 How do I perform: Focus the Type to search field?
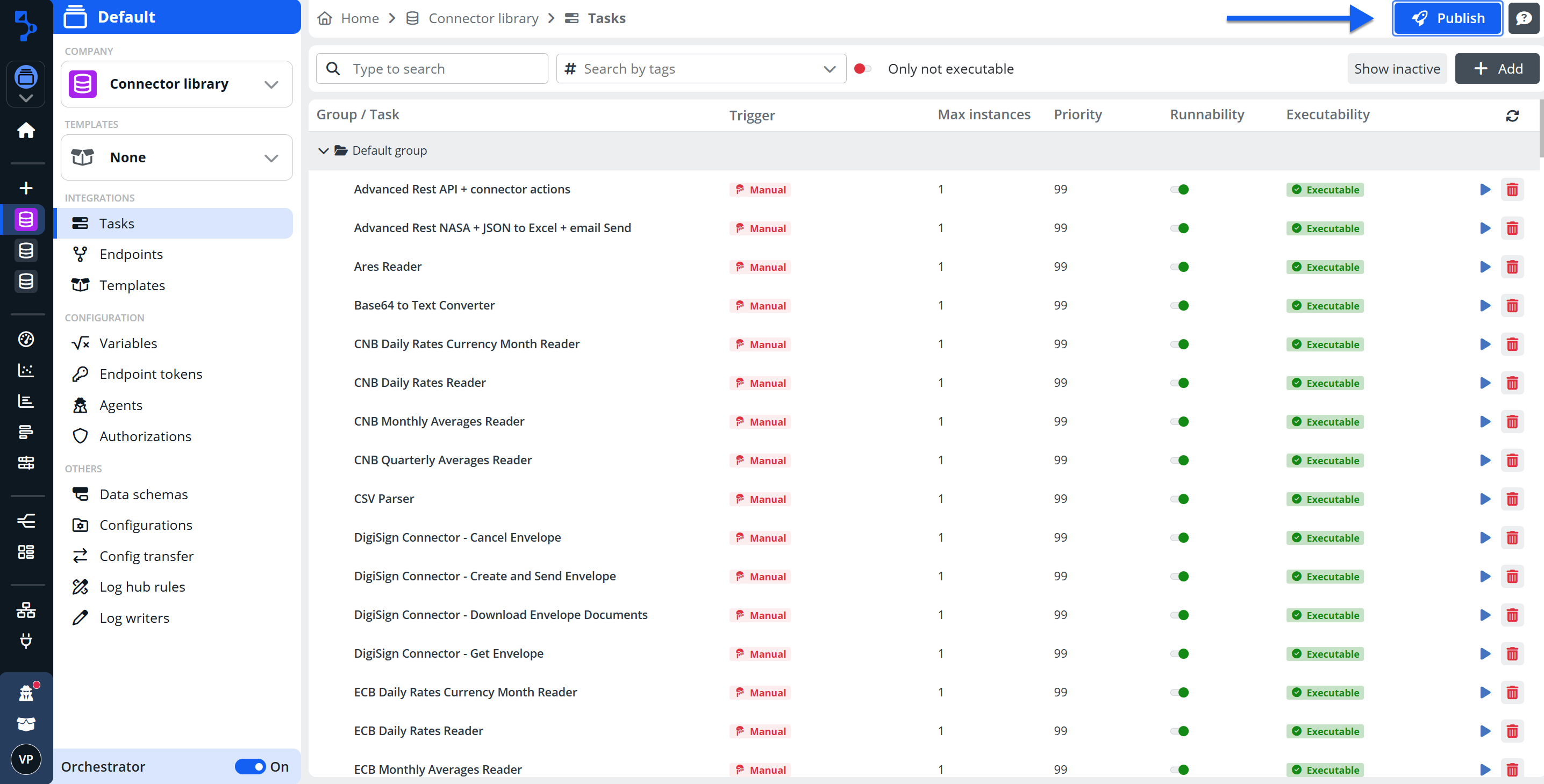(x=444, y=69)
